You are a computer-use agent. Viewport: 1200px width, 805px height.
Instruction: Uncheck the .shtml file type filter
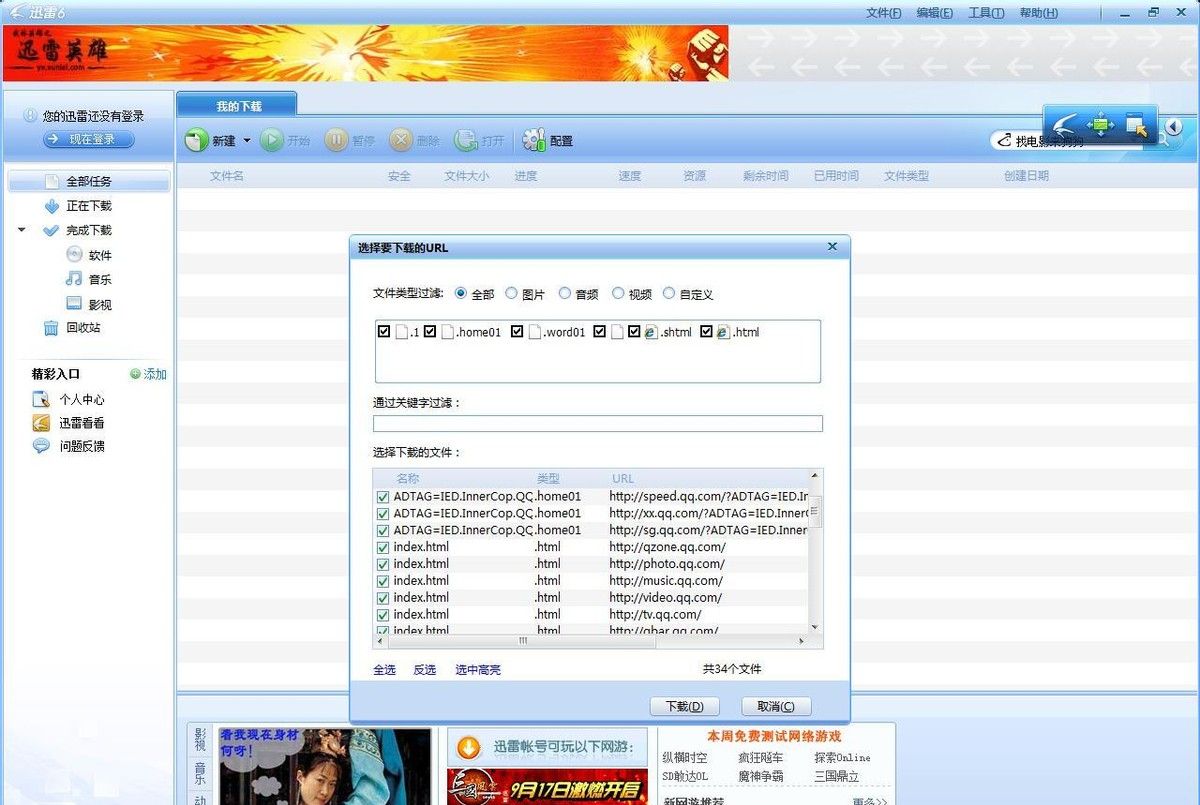coord(636,331)
